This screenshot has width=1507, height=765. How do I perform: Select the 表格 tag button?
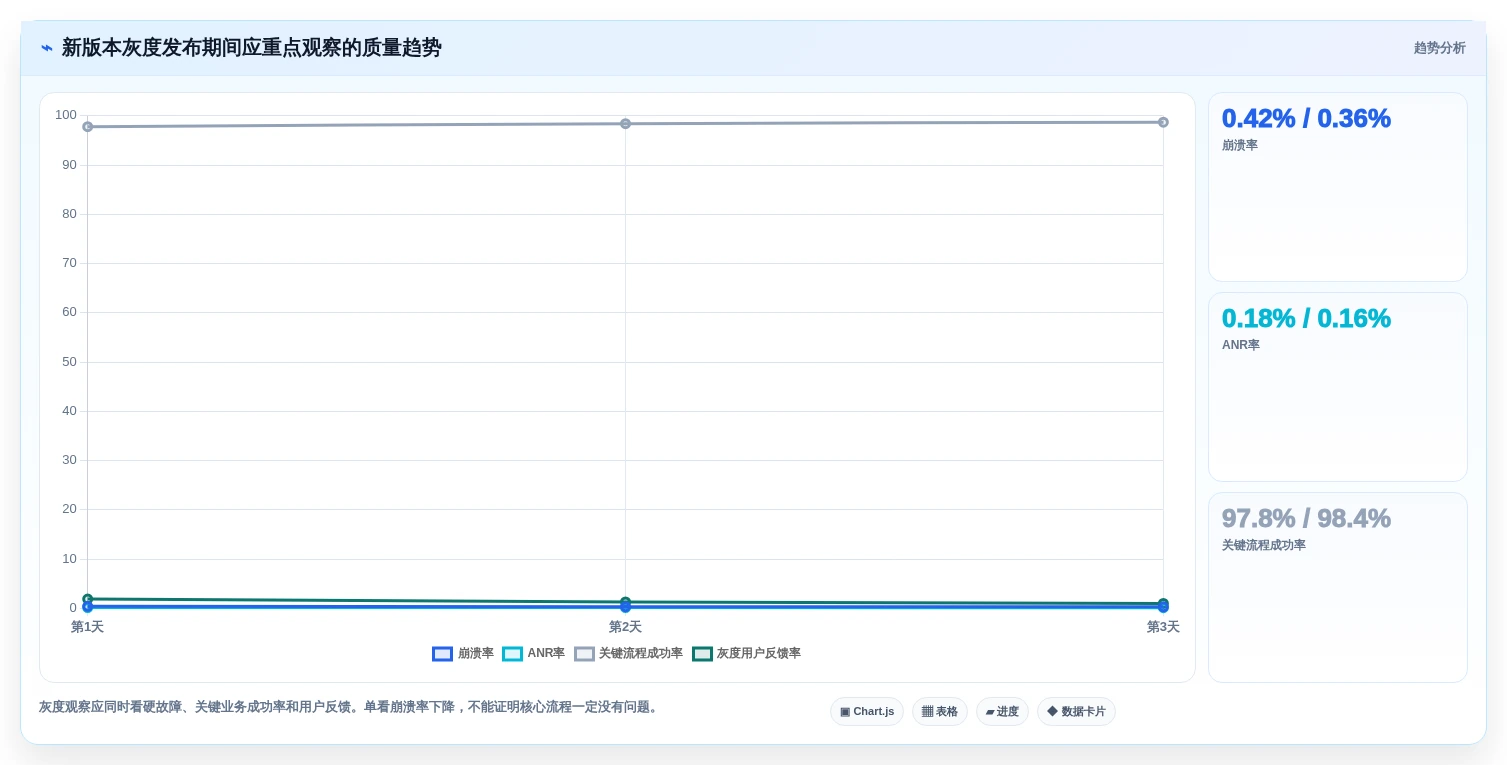pyautogui.click(x=940, y=711)
